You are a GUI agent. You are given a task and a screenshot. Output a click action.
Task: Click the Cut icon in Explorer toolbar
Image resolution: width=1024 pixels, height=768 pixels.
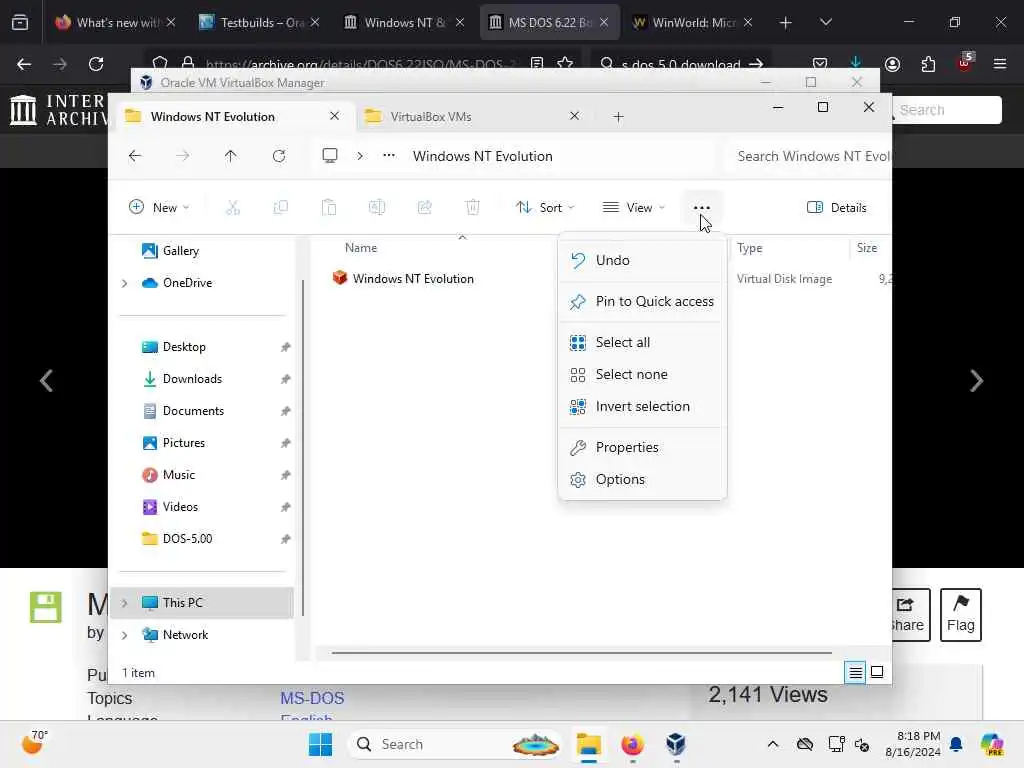coord(232,208)
